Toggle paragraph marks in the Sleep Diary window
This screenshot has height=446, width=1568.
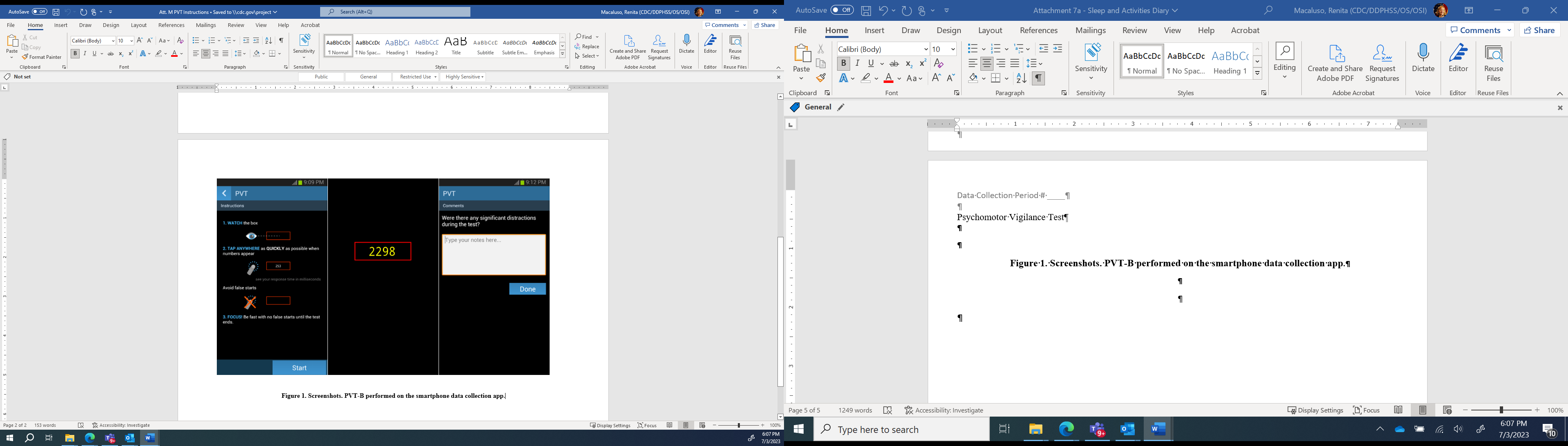(1038, 78)
